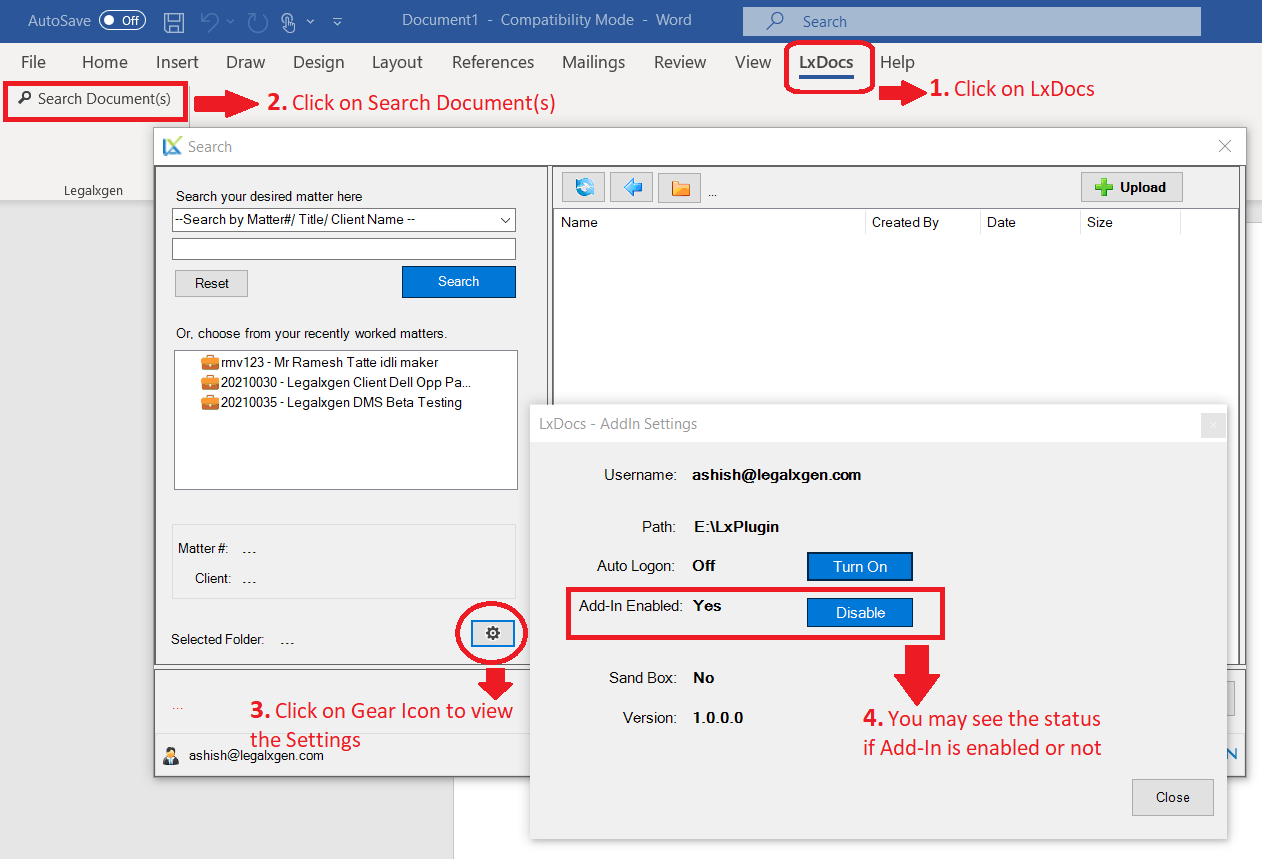The height and width of the screenshot is (859, 1262).
Task: Click the blue back arrow icon
Action: [632, 187]
